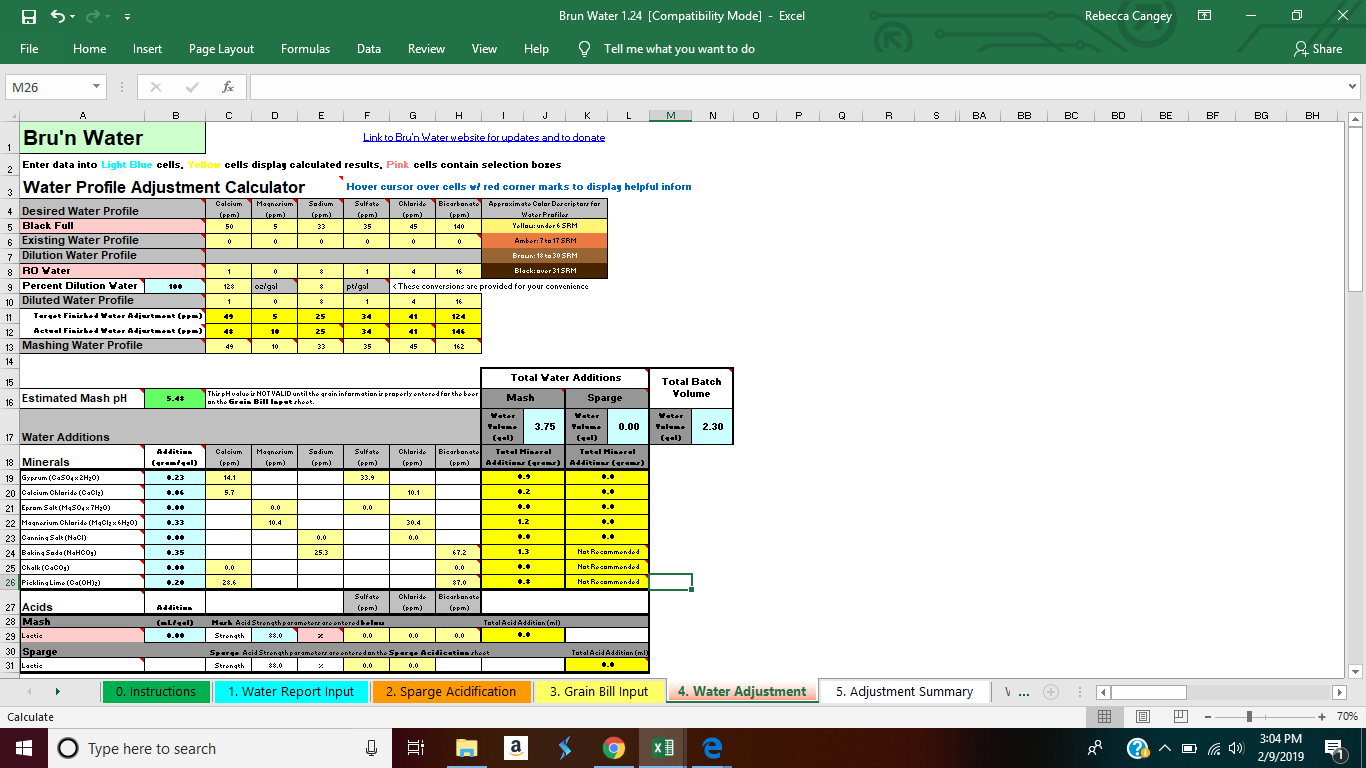Click the Yellow under 6 SRM color swatch
The height and width of the screenshot is (768, 1366).
coord(545,226)
